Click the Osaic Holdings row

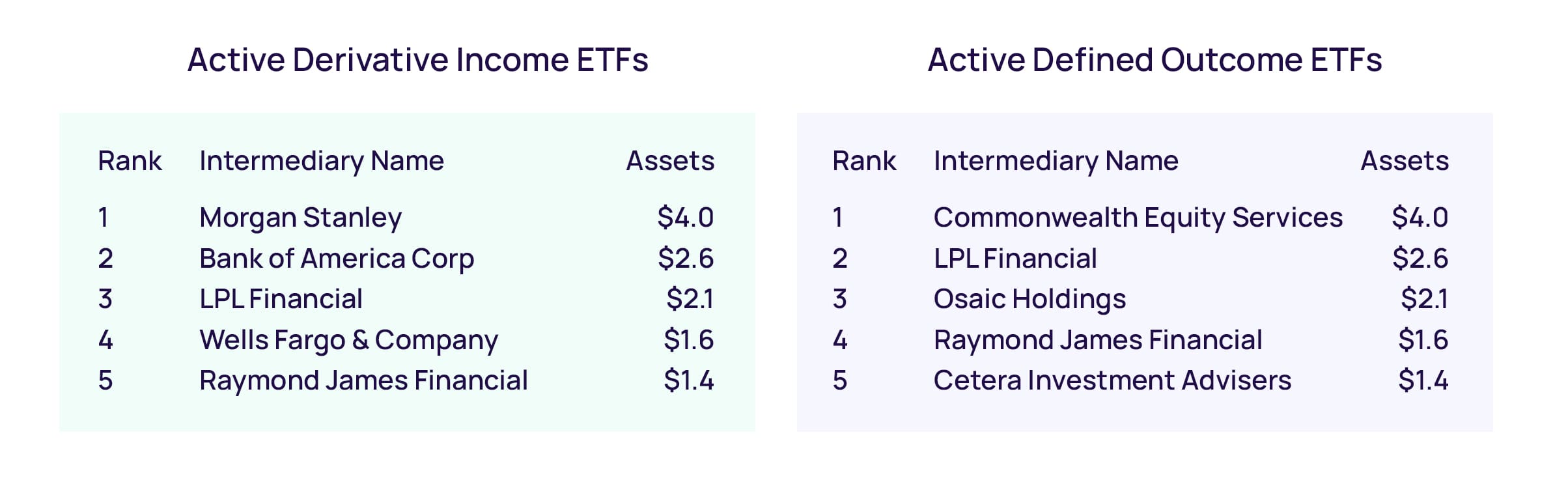tap(1029, 299)
